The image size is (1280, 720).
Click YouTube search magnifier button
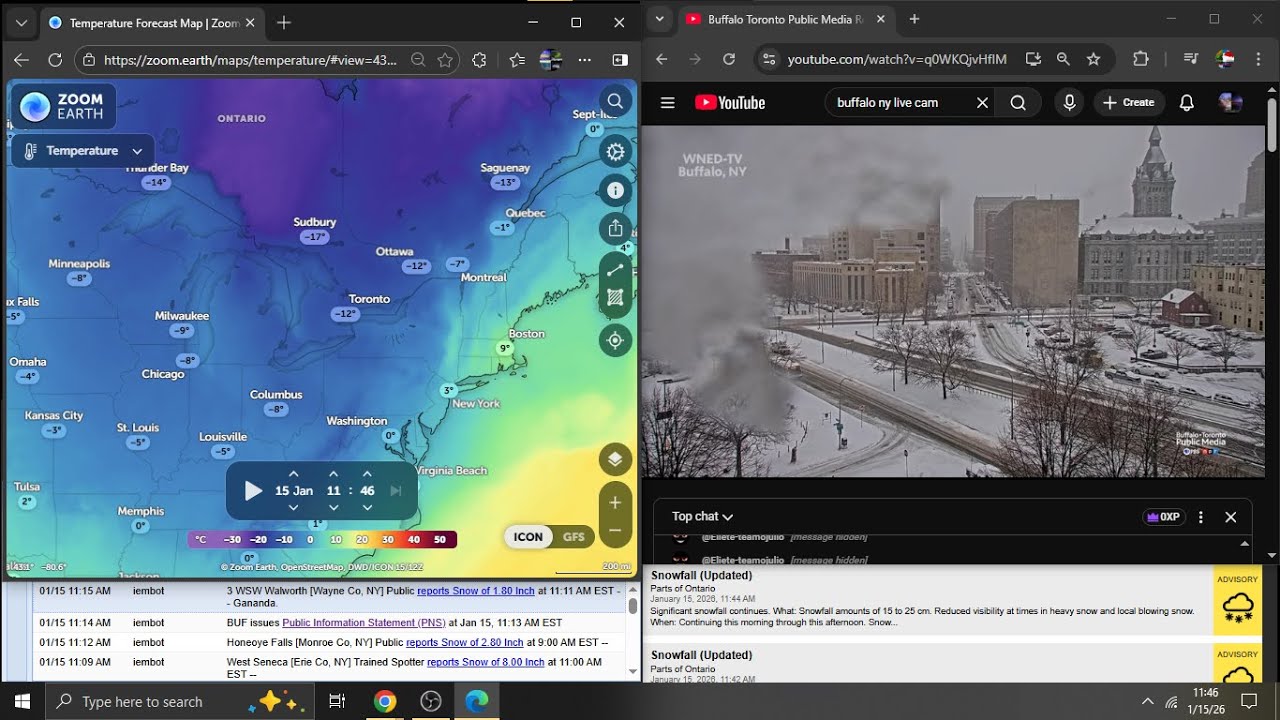click(x=1018, y=102)
